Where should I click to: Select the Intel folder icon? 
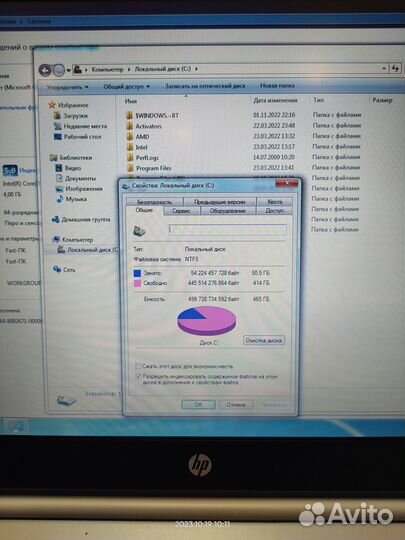tap(130, 147)
